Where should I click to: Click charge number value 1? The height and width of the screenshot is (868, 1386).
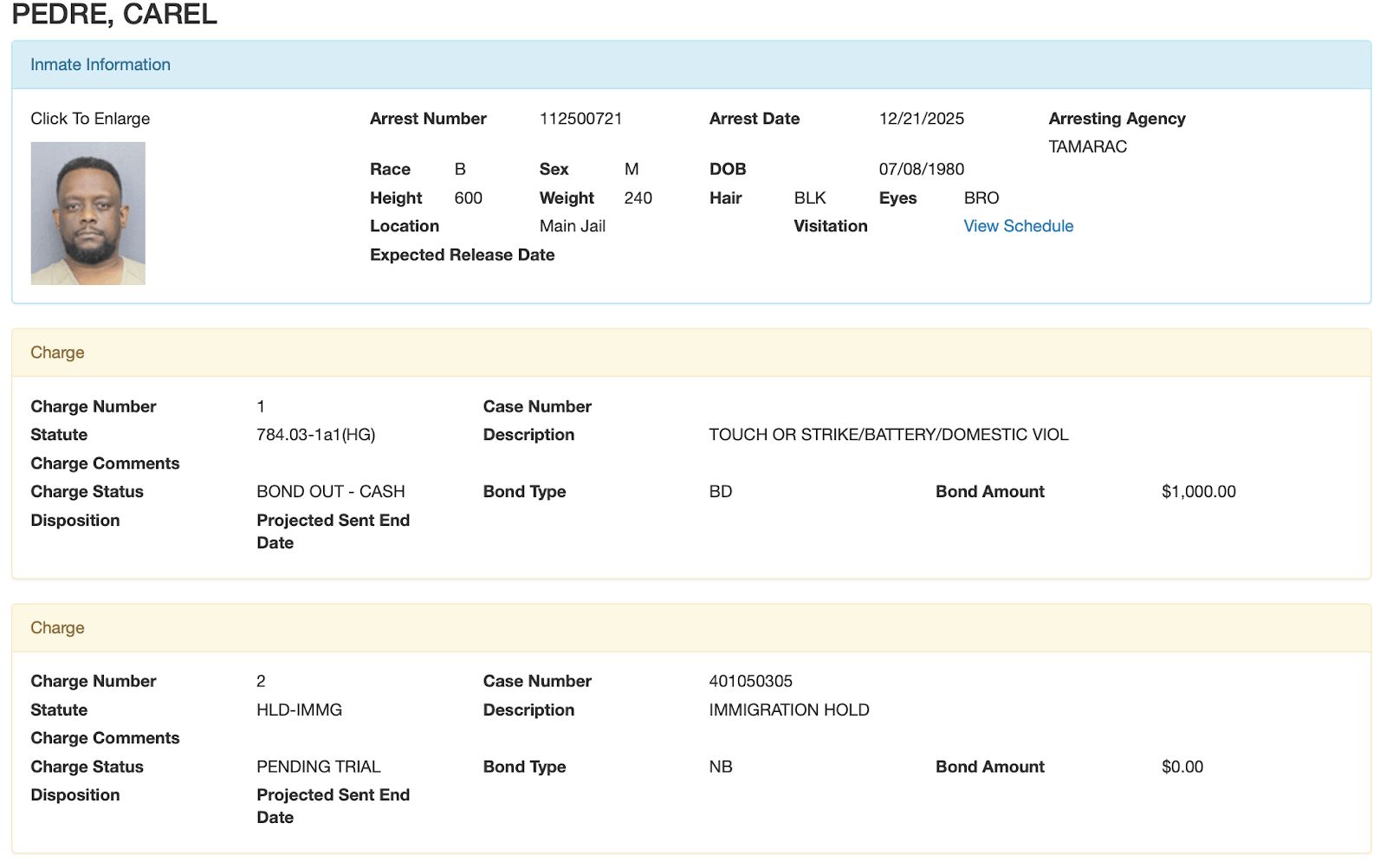261,406
